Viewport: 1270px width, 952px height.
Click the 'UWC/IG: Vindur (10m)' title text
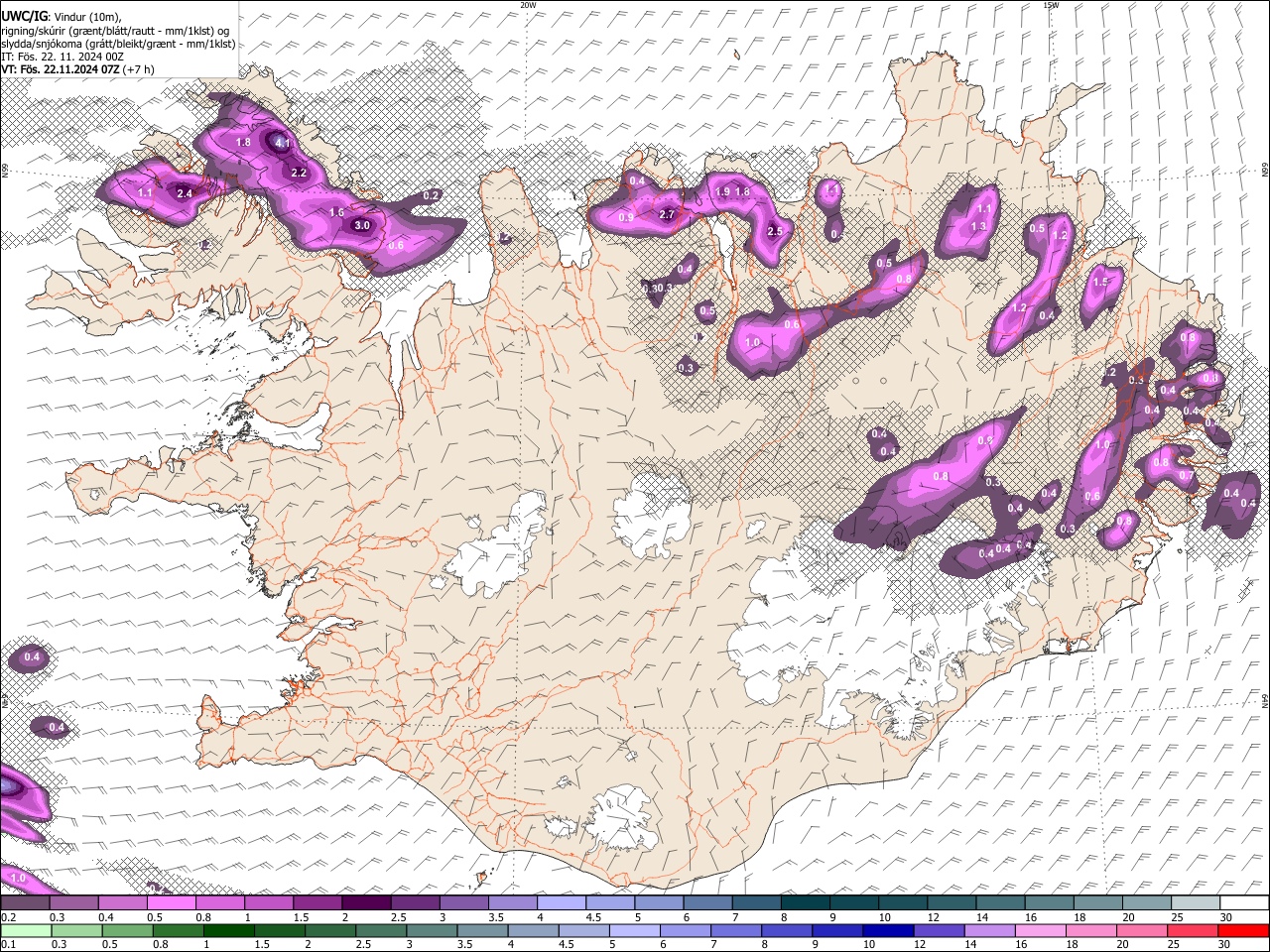[61, 16]
